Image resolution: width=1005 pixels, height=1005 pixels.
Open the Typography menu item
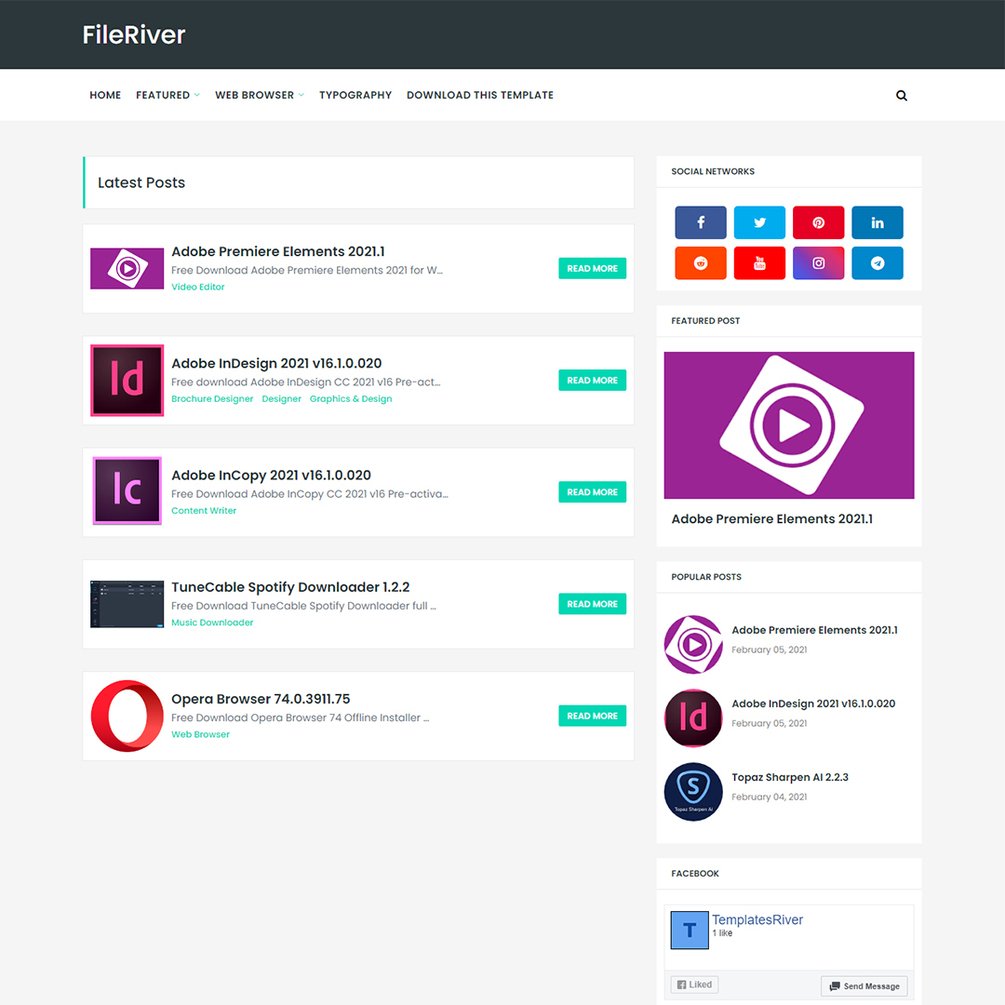(355, 95)
